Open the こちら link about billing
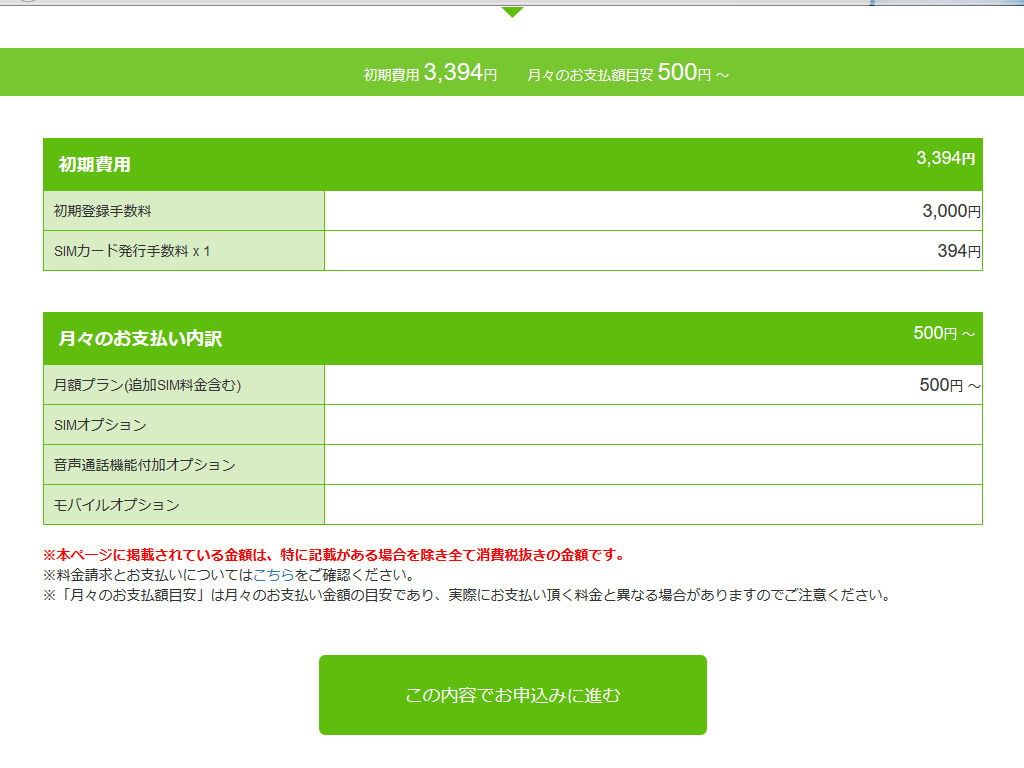This screenshot has width=1024, height=768. (273, 575)
